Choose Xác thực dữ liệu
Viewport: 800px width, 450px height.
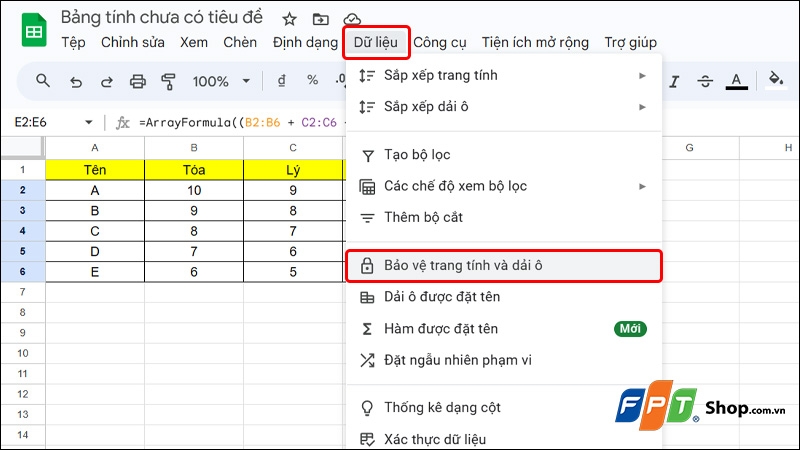(x=504, y=439)
